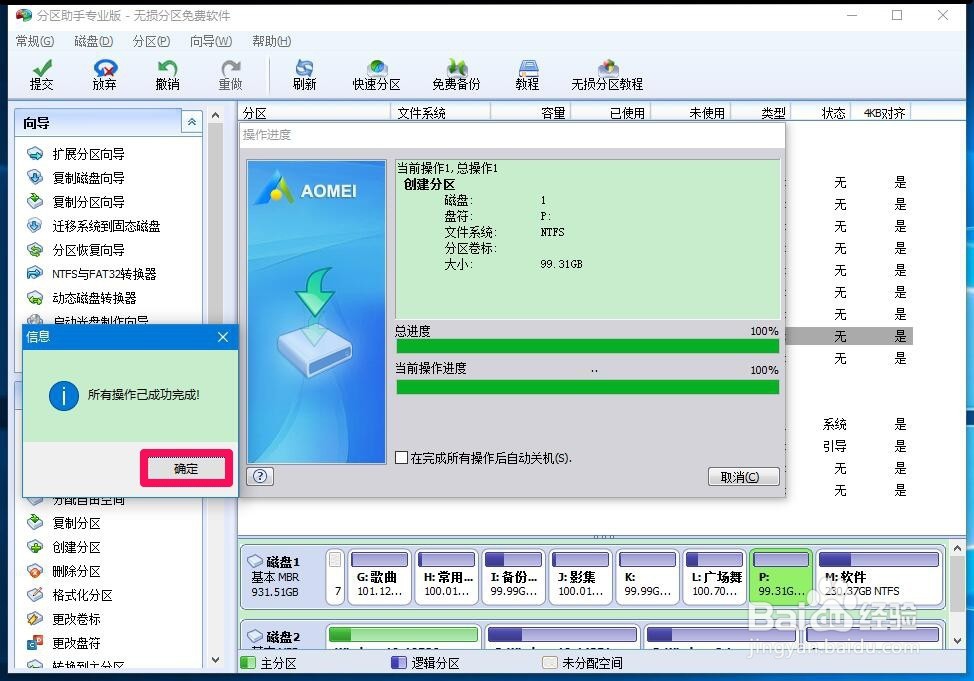Screen dimensions: 974x681
Task: Select 格式化分区 in partition operations
Action: (x=70, y=595)
